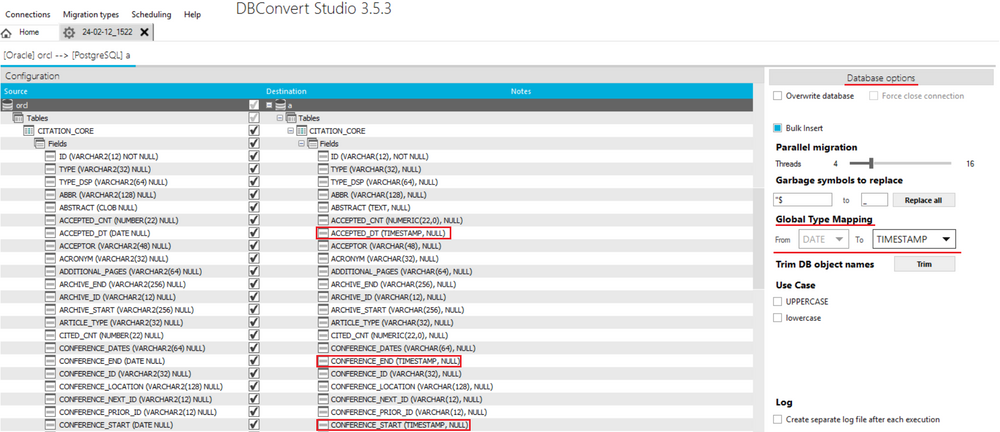Click field icon of destination ID (VARCHAR(12), NOT NULL)
The width and height of the screenshot is (1000, 432).
(323, 156)
